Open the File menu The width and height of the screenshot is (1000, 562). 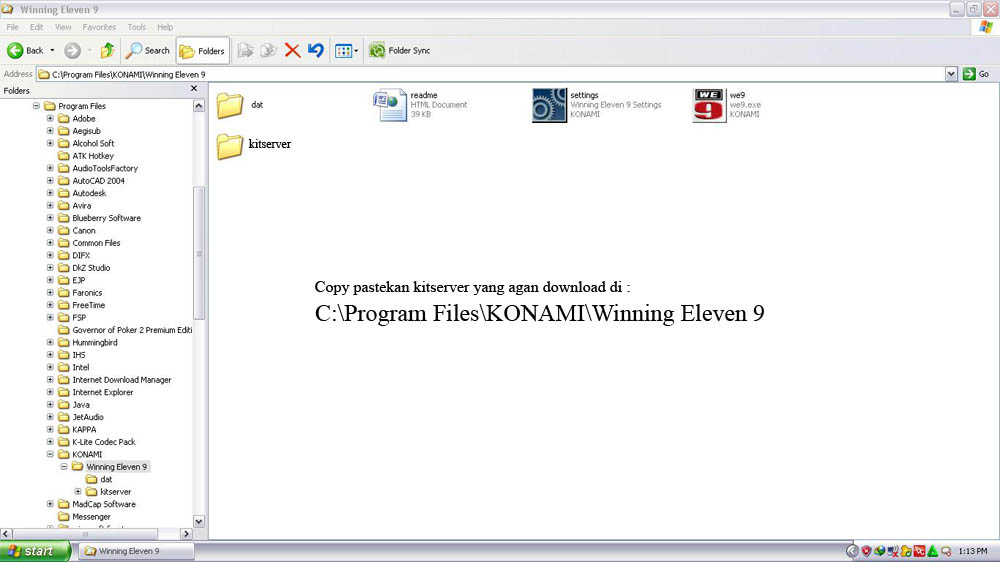12,27
